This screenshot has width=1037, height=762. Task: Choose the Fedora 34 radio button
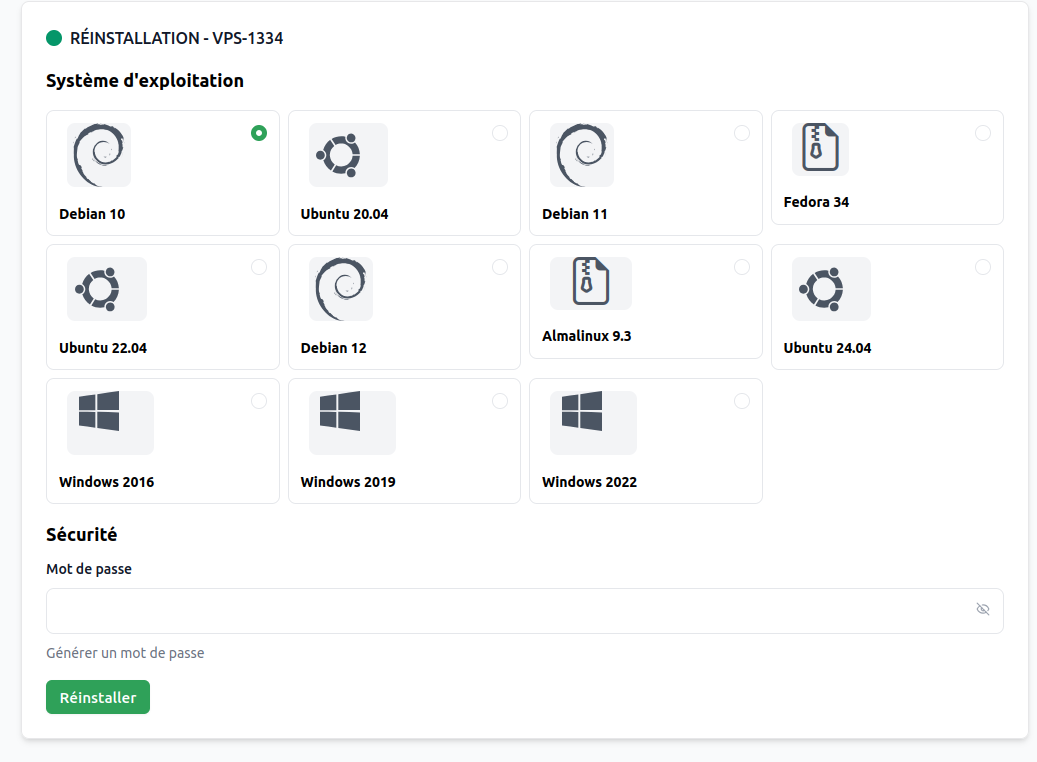983,133
